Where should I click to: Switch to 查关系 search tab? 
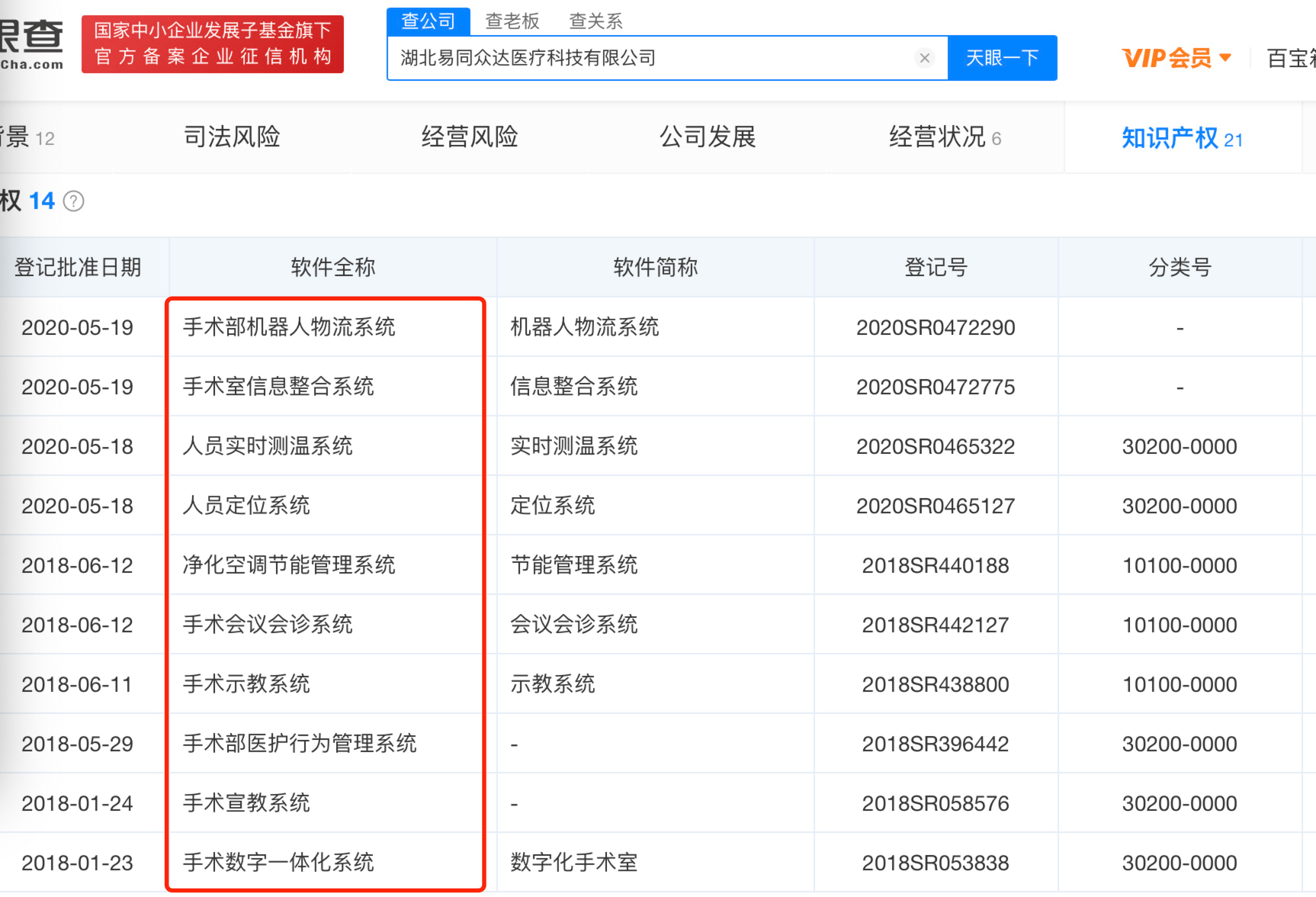pyautogui.click(x=595, y=21)
